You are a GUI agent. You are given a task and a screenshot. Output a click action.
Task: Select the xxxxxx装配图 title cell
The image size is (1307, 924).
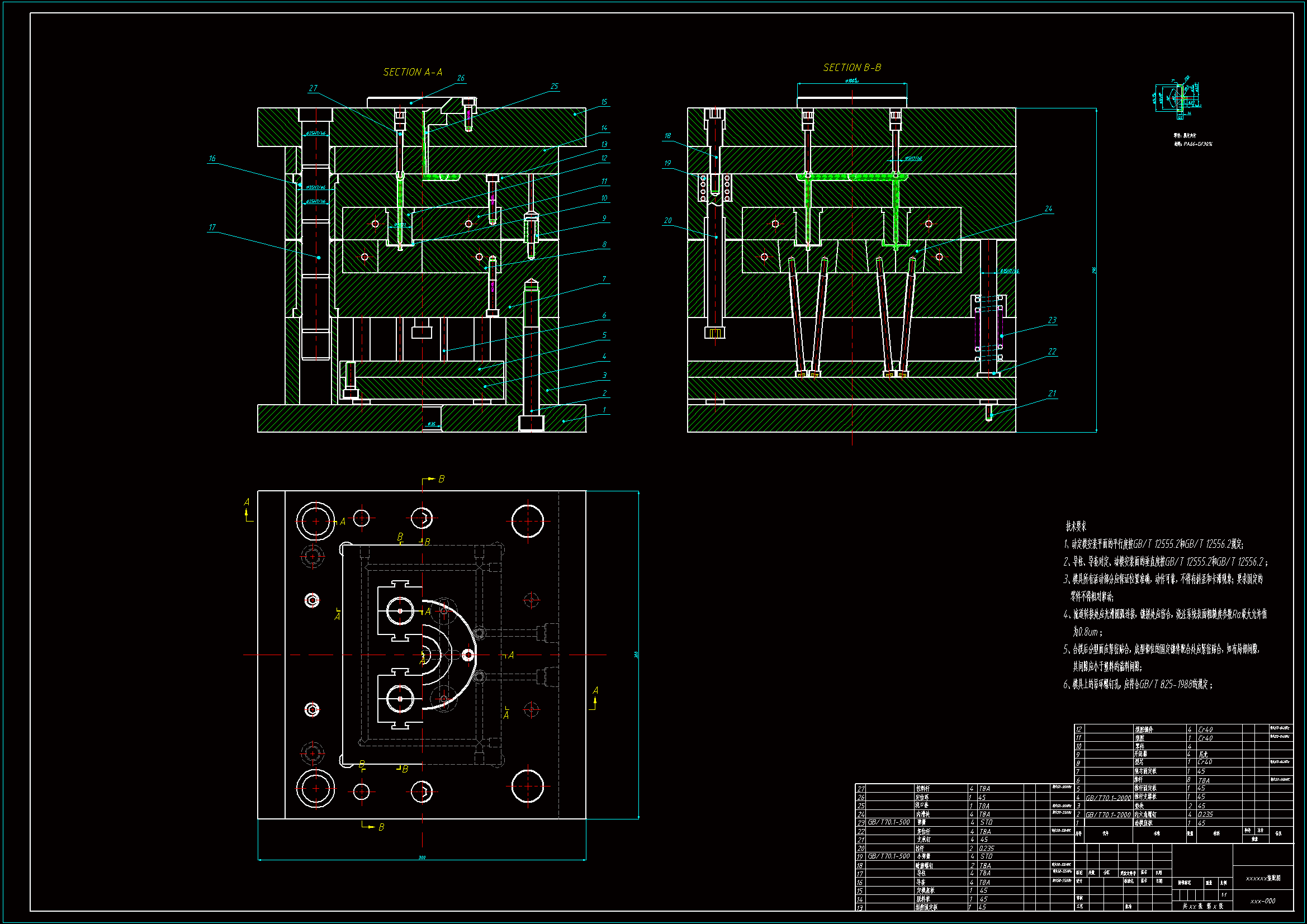click(1263, 879)
